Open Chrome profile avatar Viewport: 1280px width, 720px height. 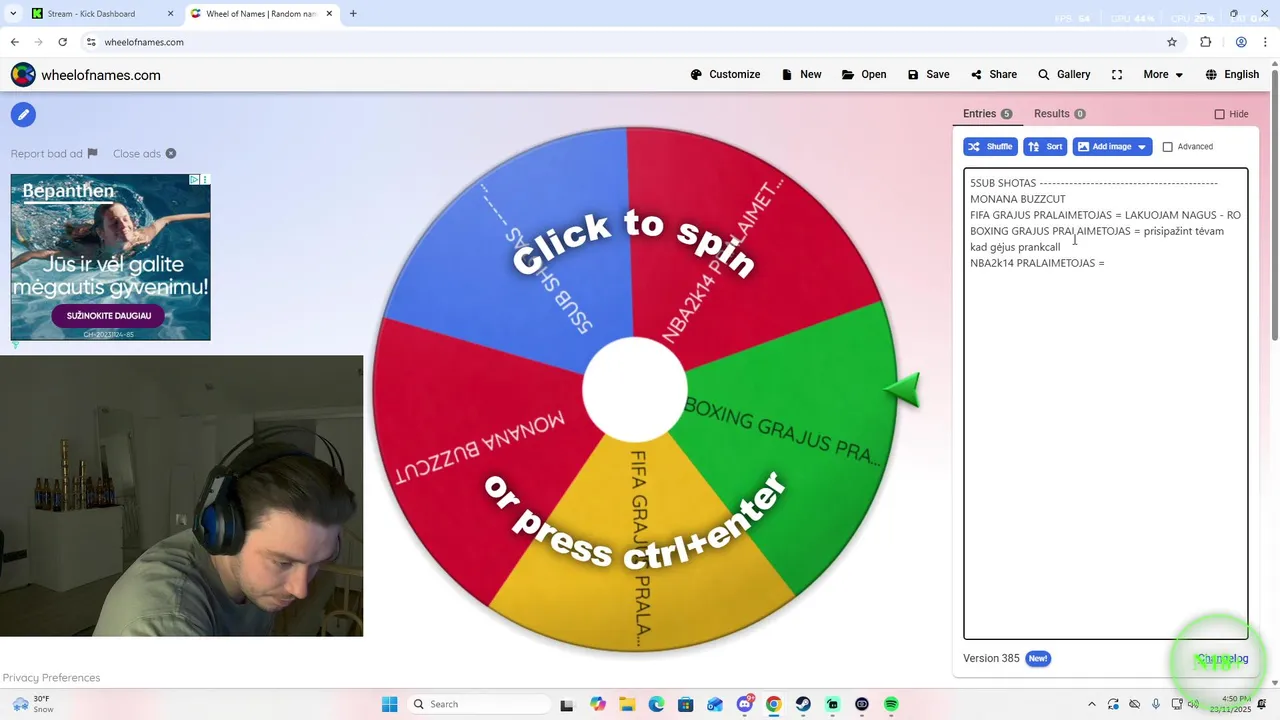point(1241,42)
